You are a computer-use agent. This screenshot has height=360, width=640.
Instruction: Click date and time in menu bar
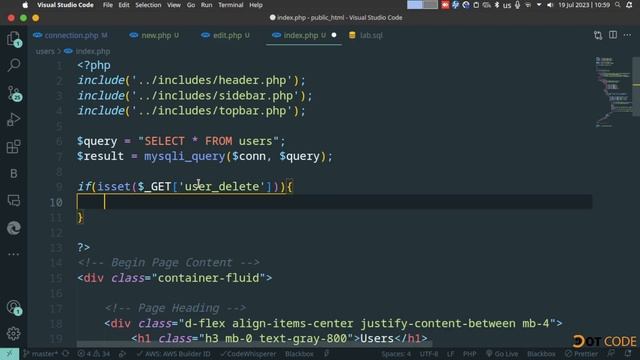point(584,5)
